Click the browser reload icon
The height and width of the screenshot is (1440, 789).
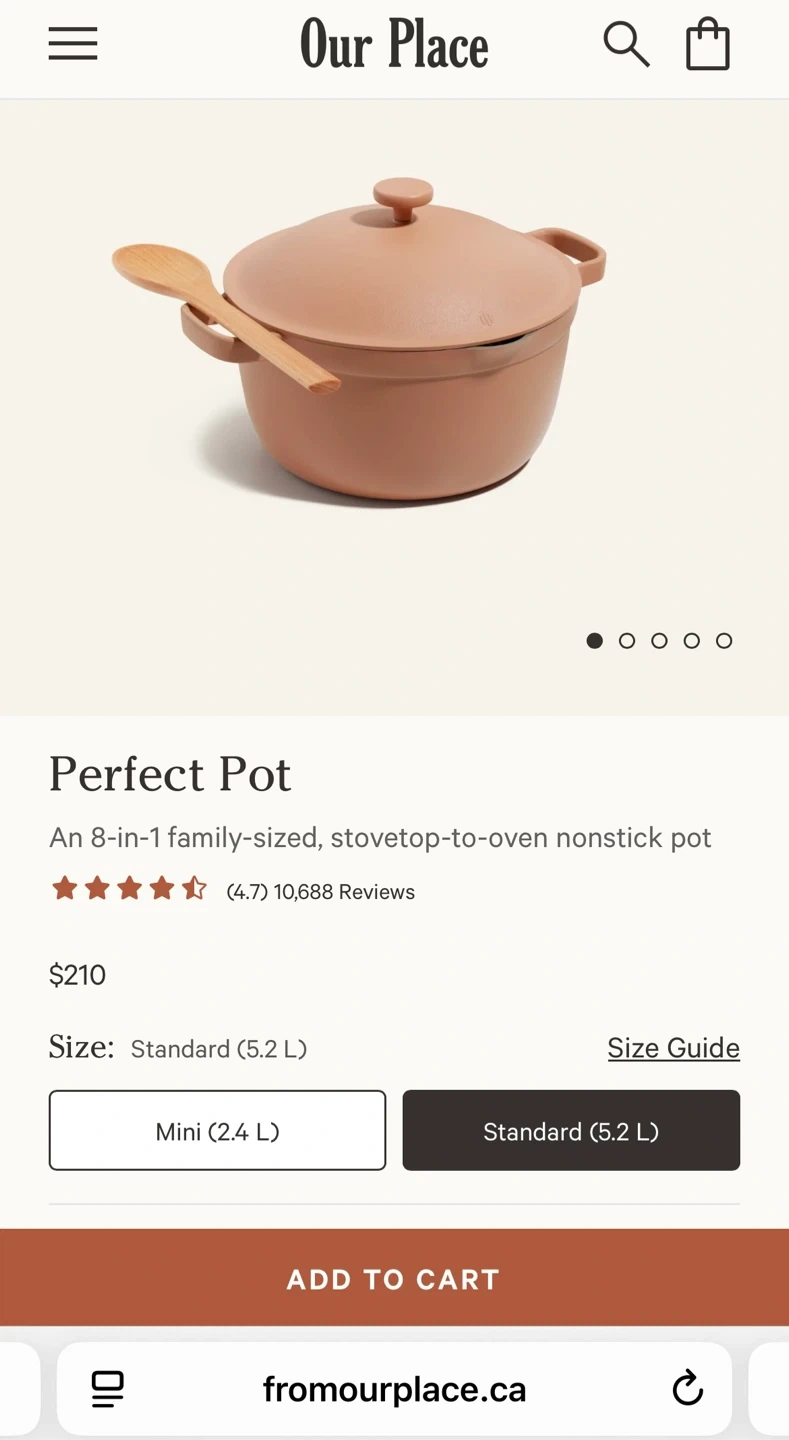(687, 1388)
